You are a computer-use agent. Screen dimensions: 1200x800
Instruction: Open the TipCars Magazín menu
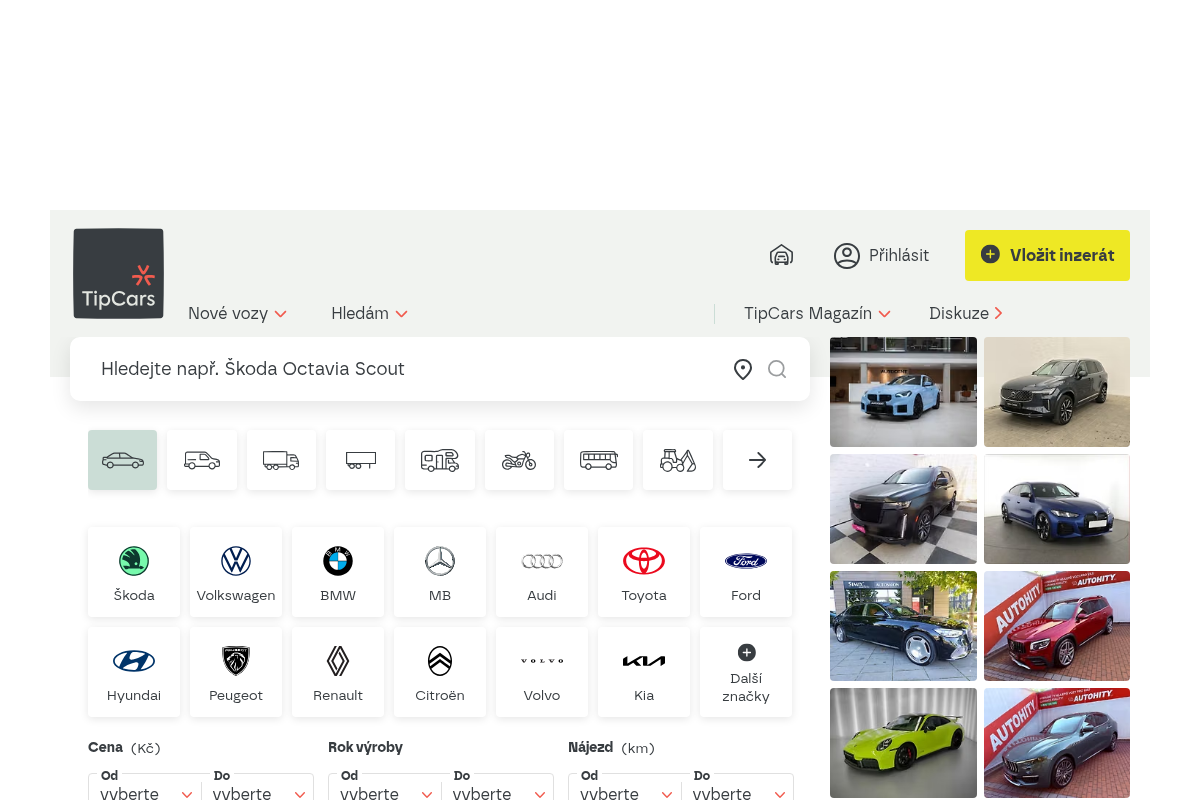[x=817, y=313]
